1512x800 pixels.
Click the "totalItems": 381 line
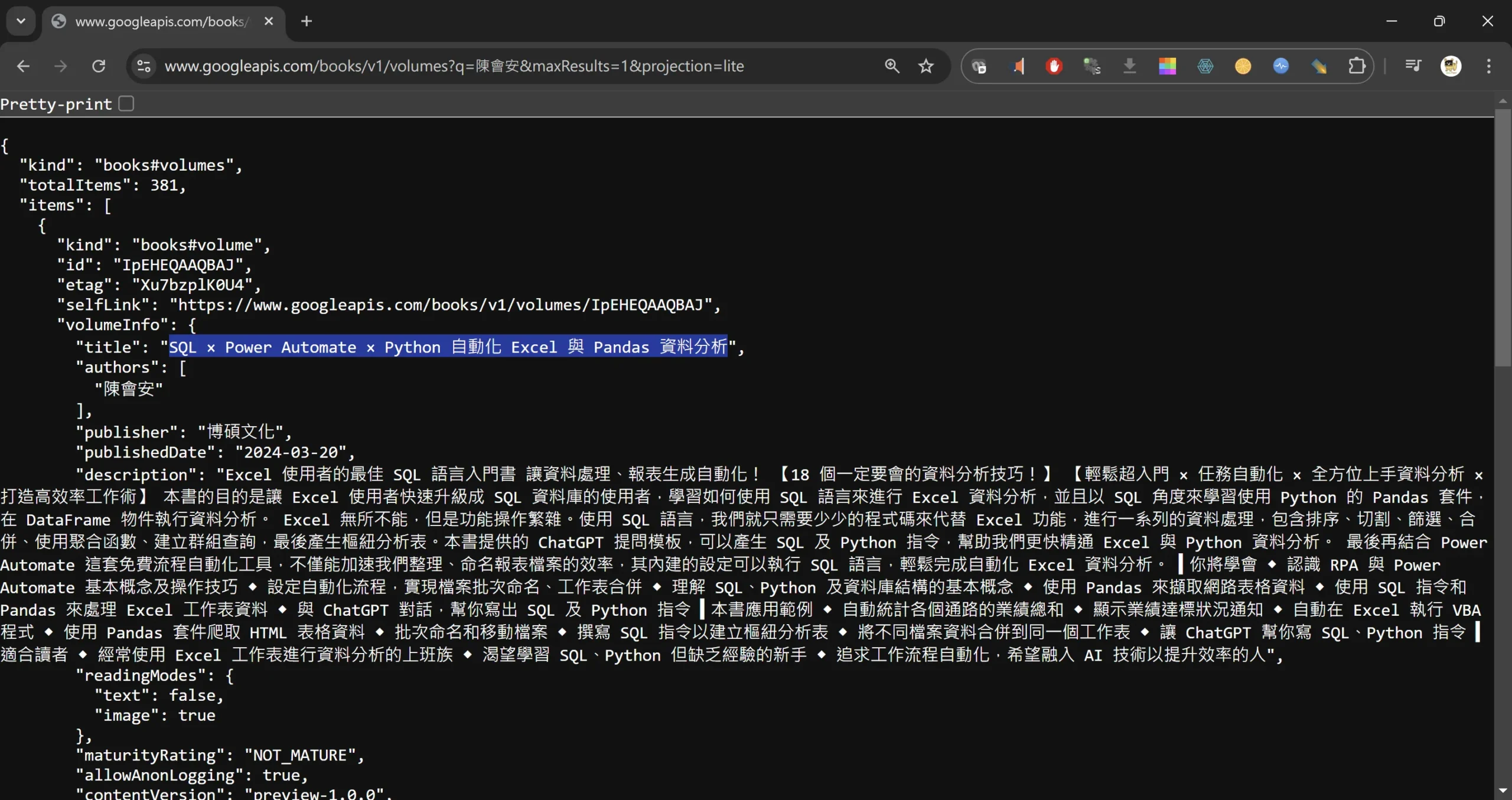pyautogui.click(x=103, y=185)
